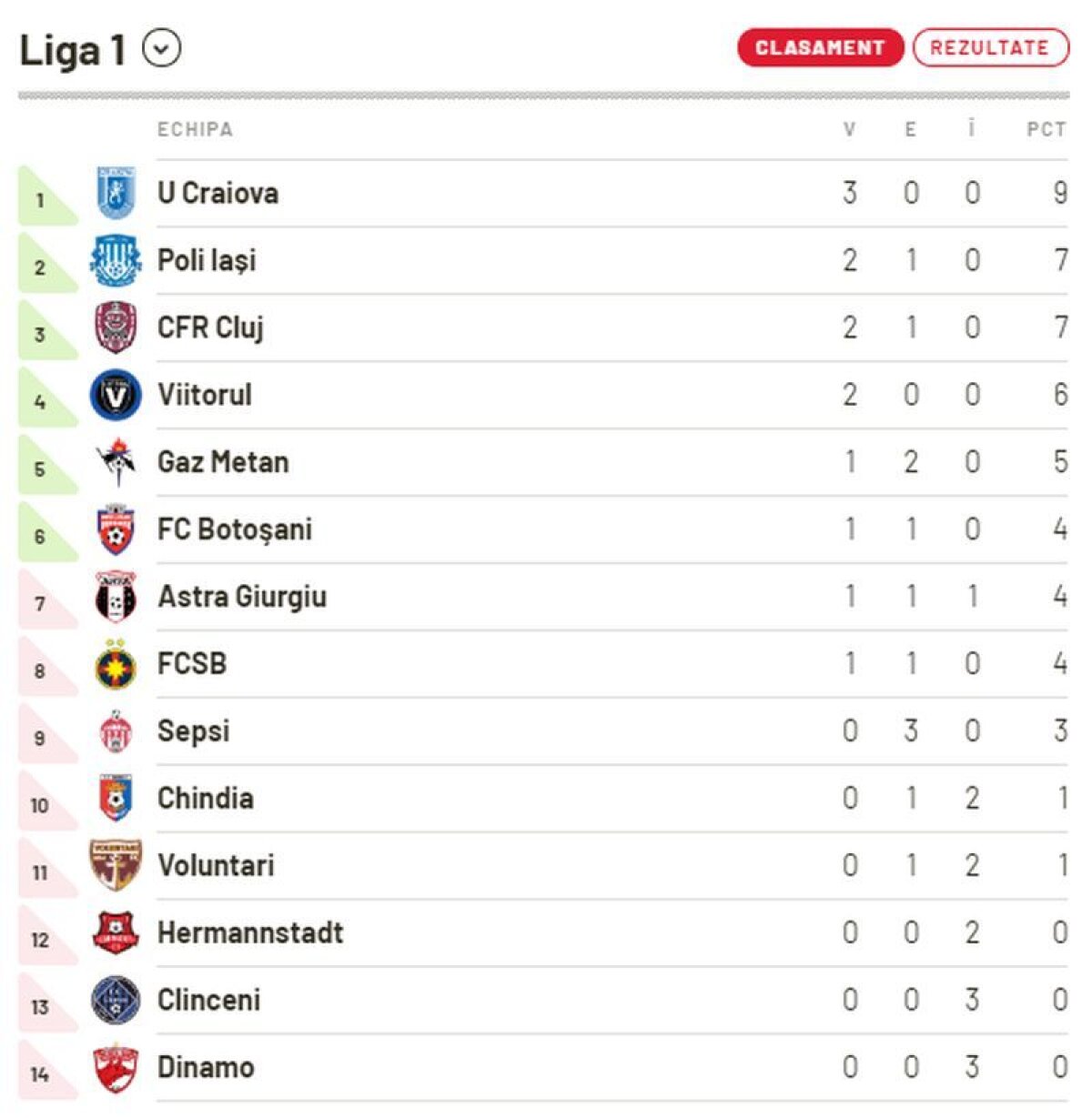Click the Sepsi team crest
The image size is (1092, 1118).
[116, 731]
